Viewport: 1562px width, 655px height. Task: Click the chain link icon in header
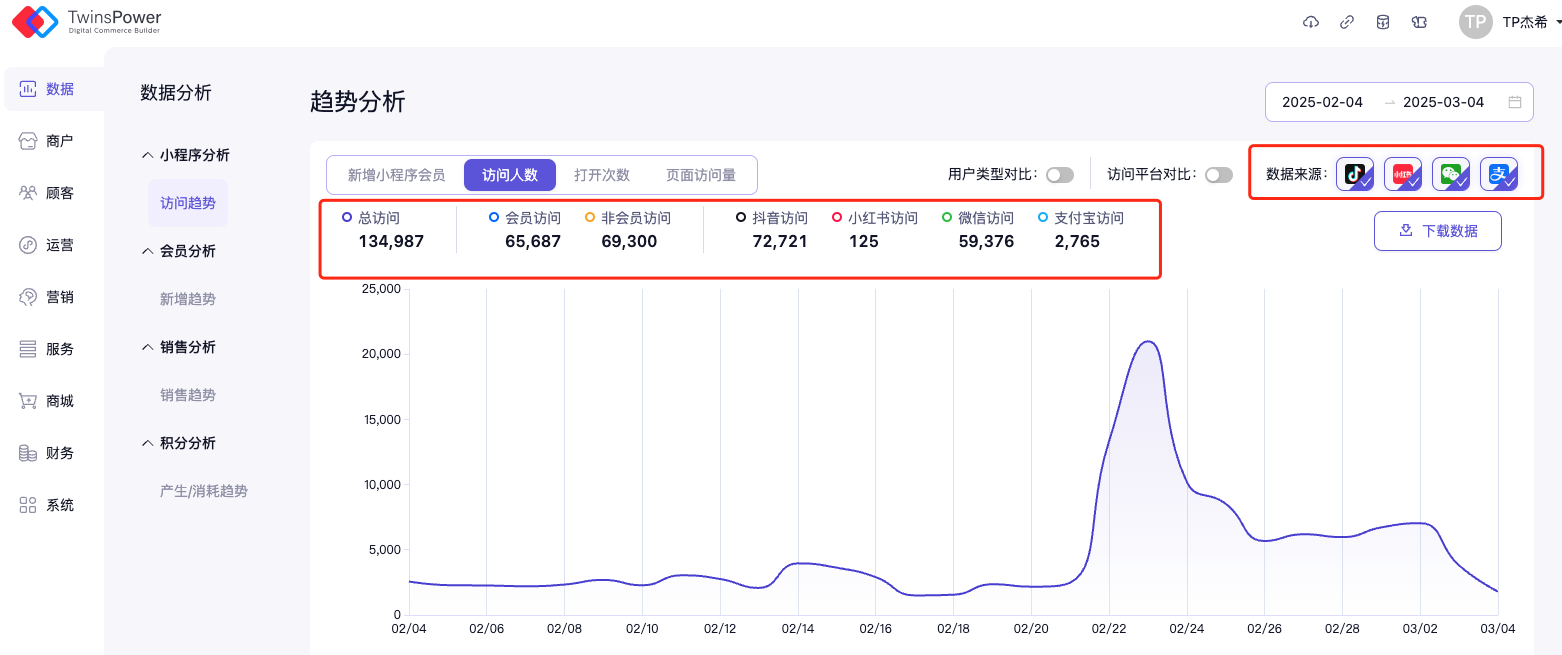pyautogui.click(x=1347, y=22)
